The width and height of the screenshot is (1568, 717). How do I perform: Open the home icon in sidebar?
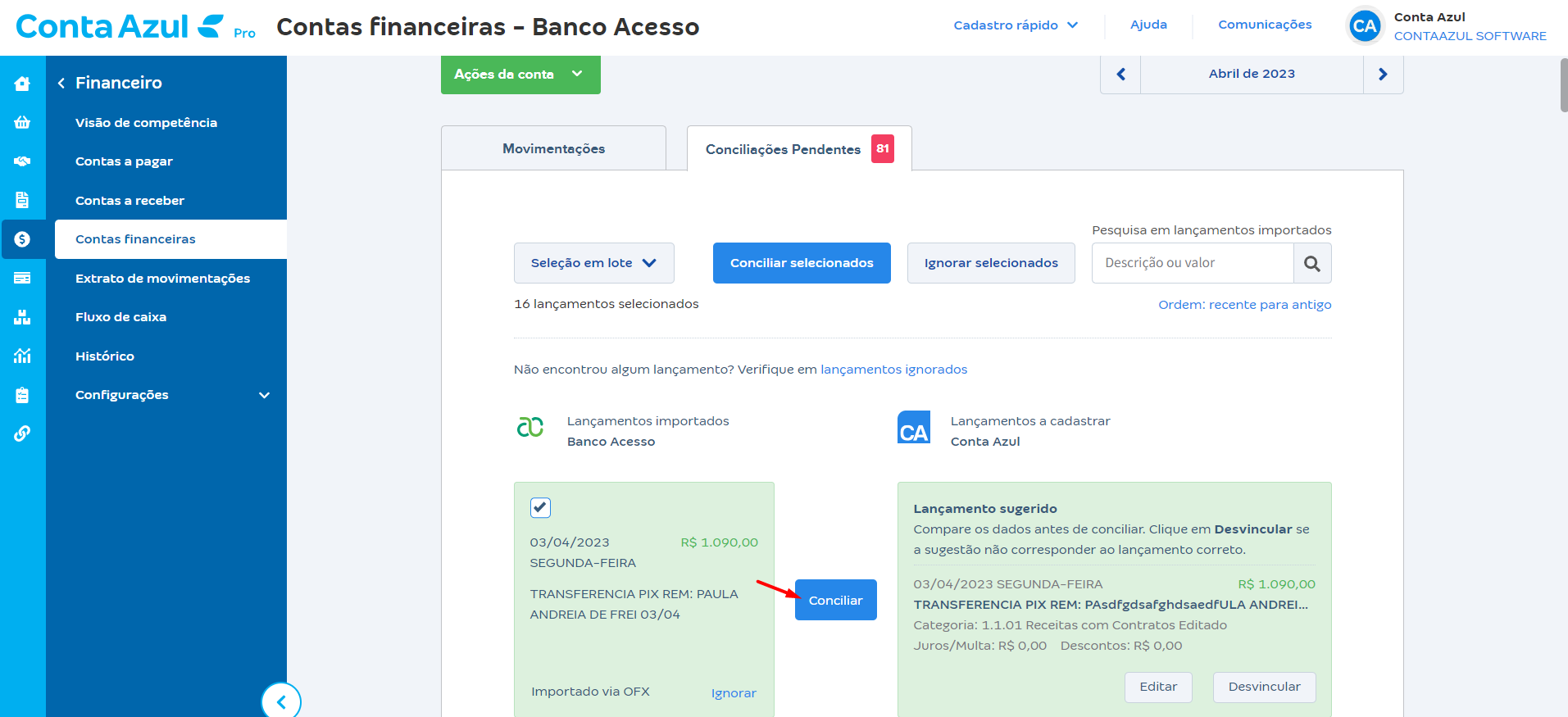(22, 84)
